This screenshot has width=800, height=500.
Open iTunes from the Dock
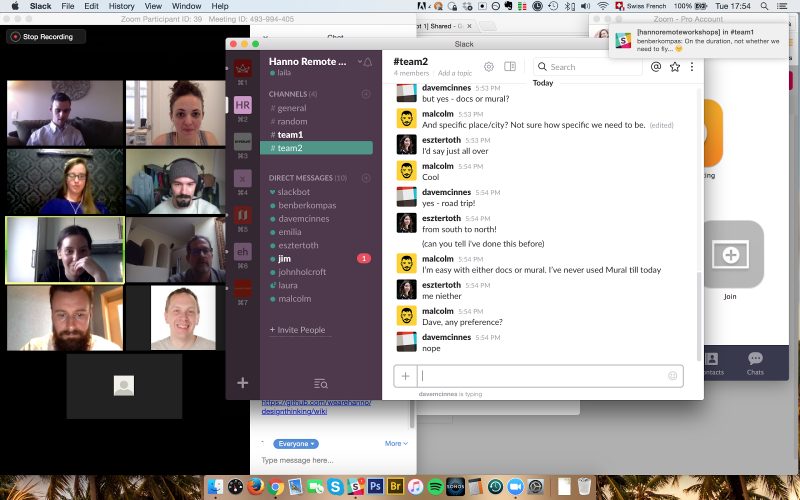pyautogui.click(x=415, y=486)
